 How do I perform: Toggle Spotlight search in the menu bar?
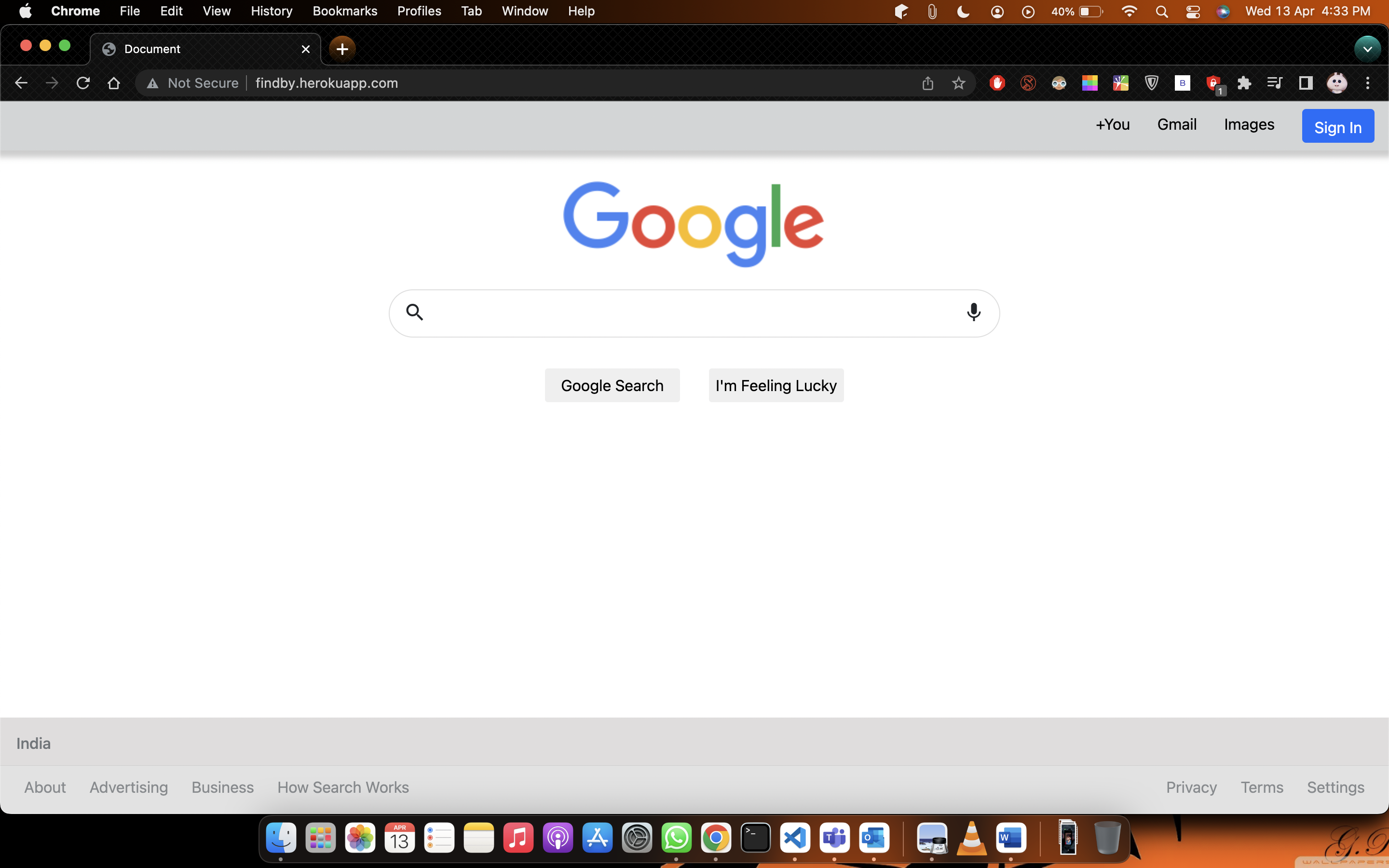point(1162,11)
